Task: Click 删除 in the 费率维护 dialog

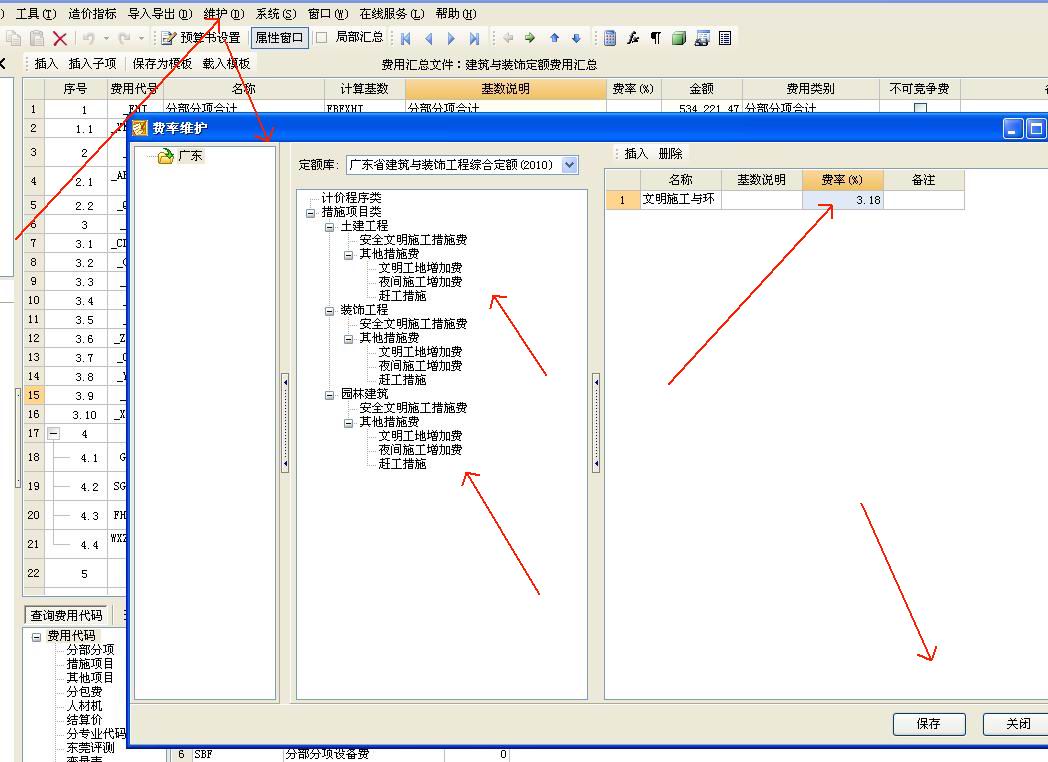Action: coord(670,154)
